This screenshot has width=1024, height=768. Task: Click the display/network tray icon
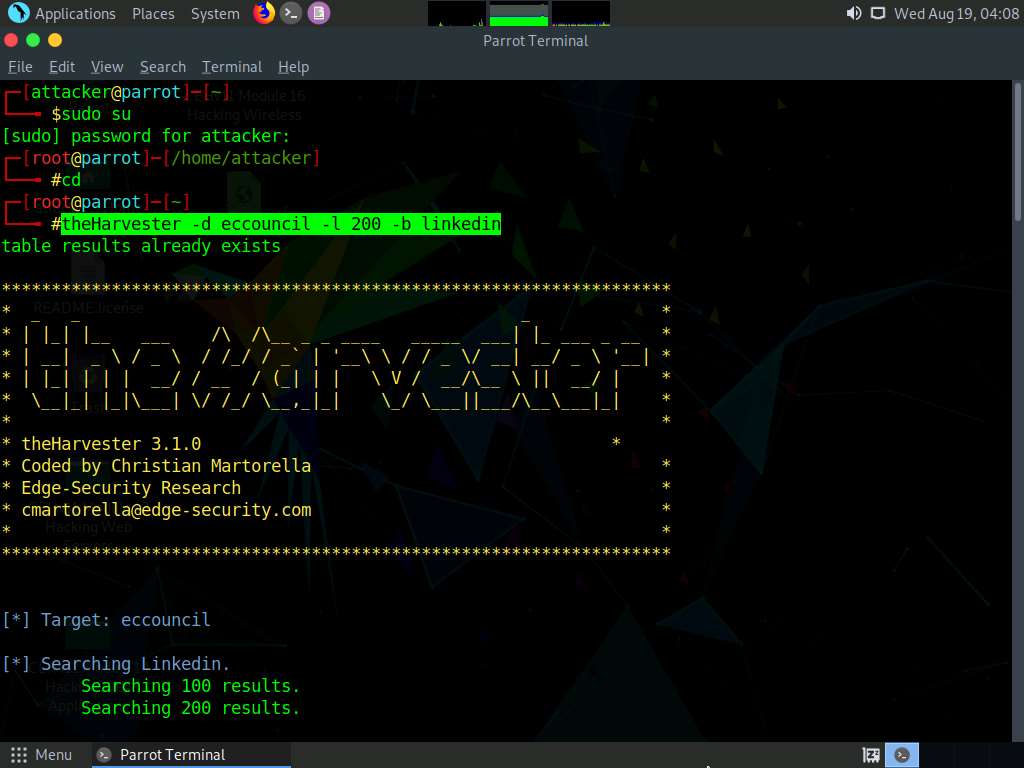878,13
